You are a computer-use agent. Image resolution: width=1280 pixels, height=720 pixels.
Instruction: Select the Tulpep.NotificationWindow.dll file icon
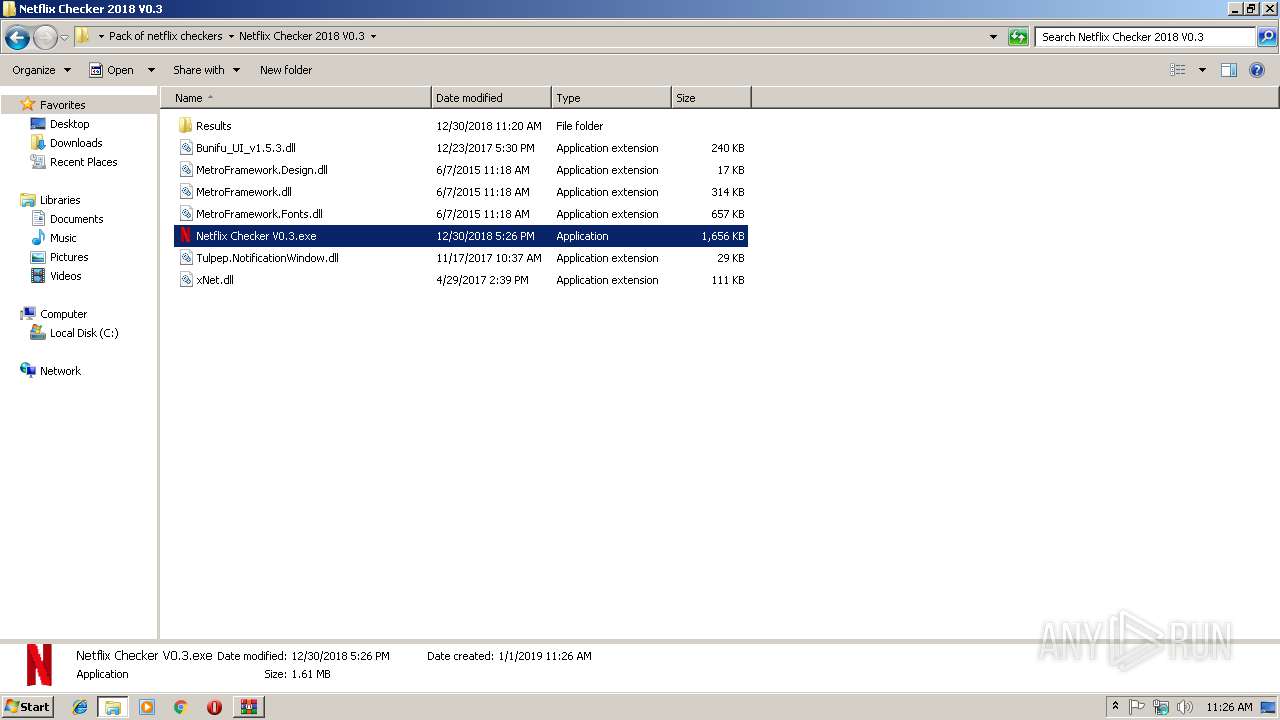click(x=185, y=258)
